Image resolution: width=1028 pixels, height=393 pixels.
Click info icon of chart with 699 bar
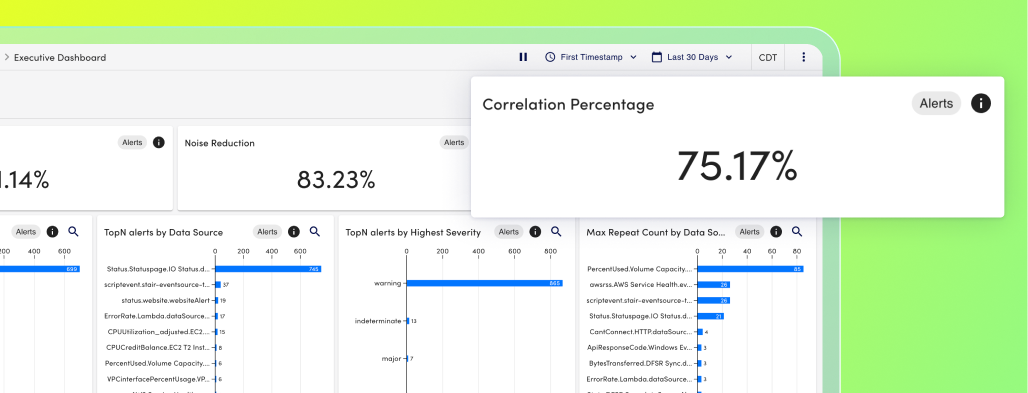(x=52, y=232)
